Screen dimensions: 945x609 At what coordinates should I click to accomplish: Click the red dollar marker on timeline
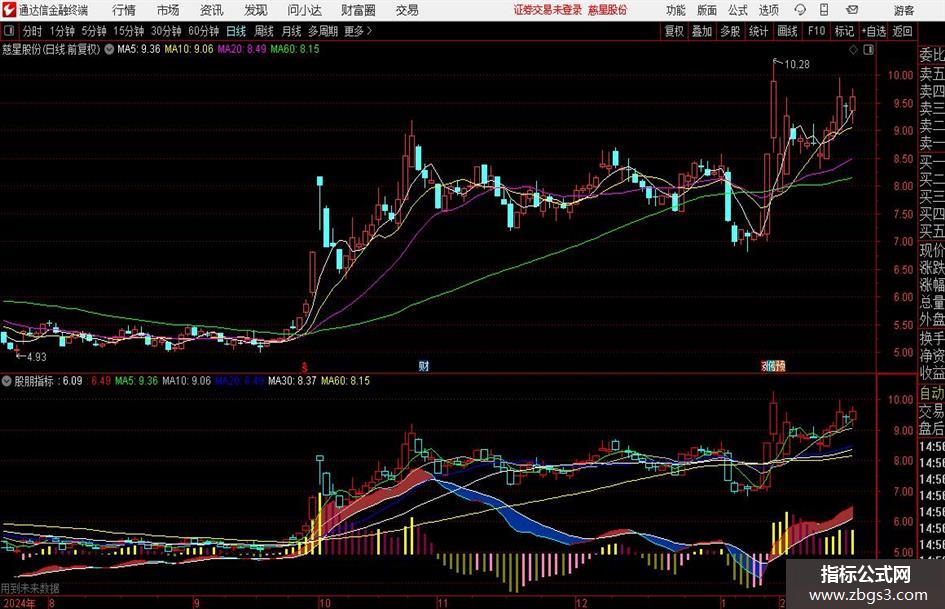[305, 366]
